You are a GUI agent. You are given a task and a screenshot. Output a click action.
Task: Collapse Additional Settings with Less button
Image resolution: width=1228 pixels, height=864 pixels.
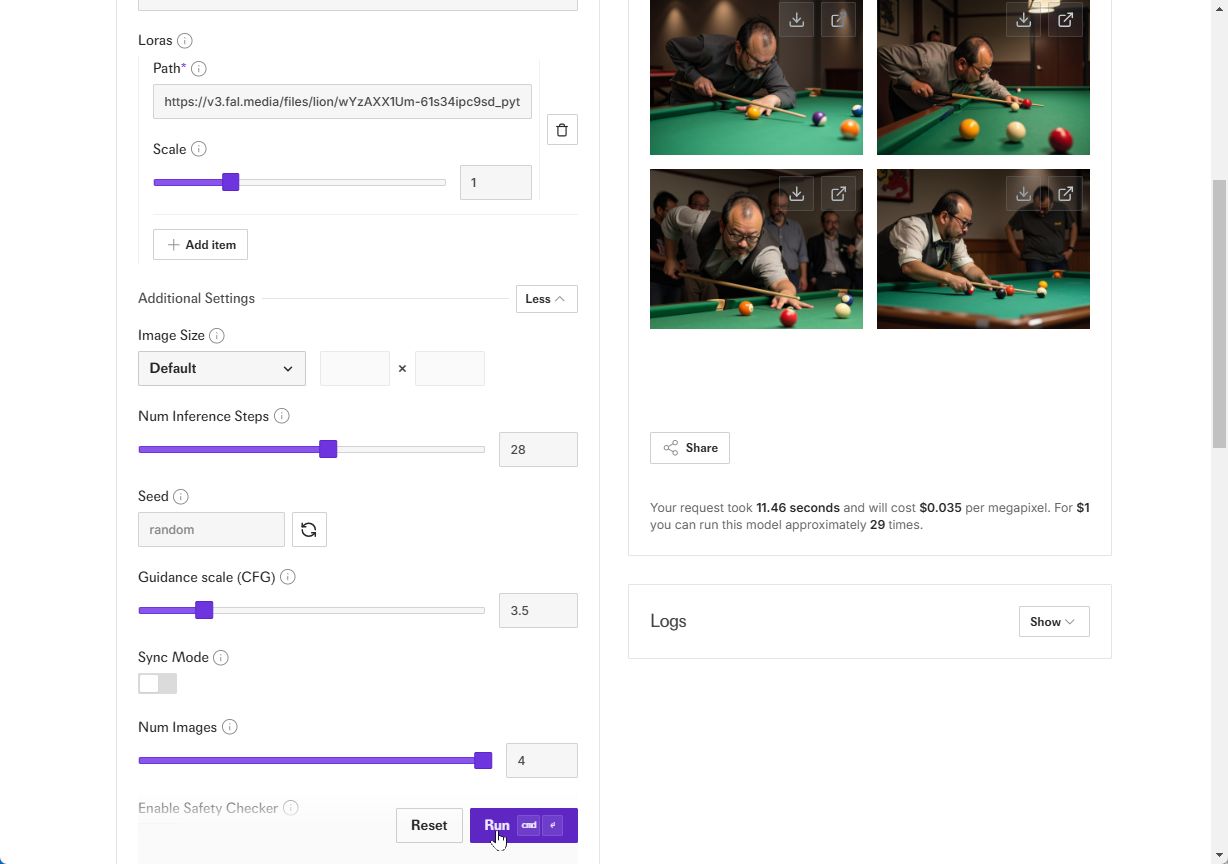click(546, 299)
